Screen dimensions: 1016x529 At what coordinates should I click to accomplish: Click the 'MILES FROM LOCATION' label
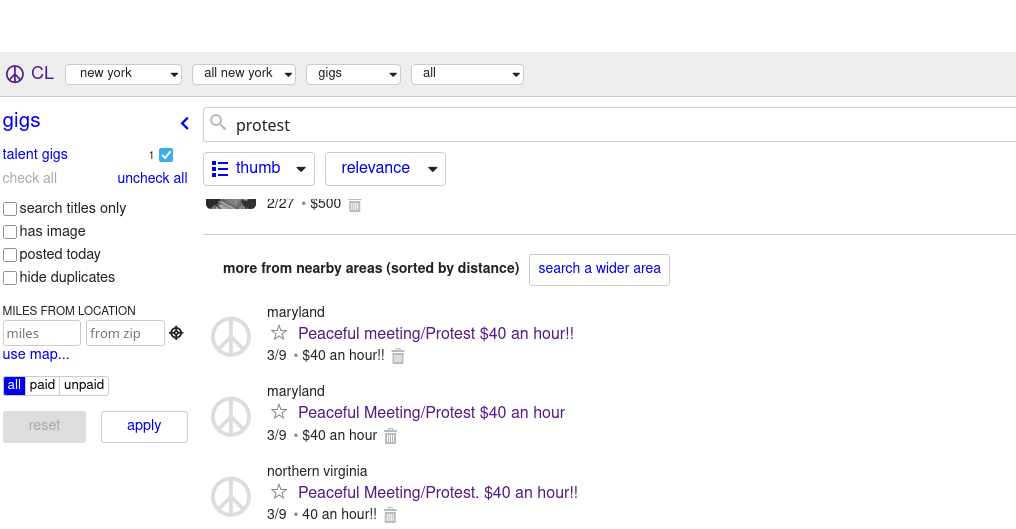coord(69,311)
